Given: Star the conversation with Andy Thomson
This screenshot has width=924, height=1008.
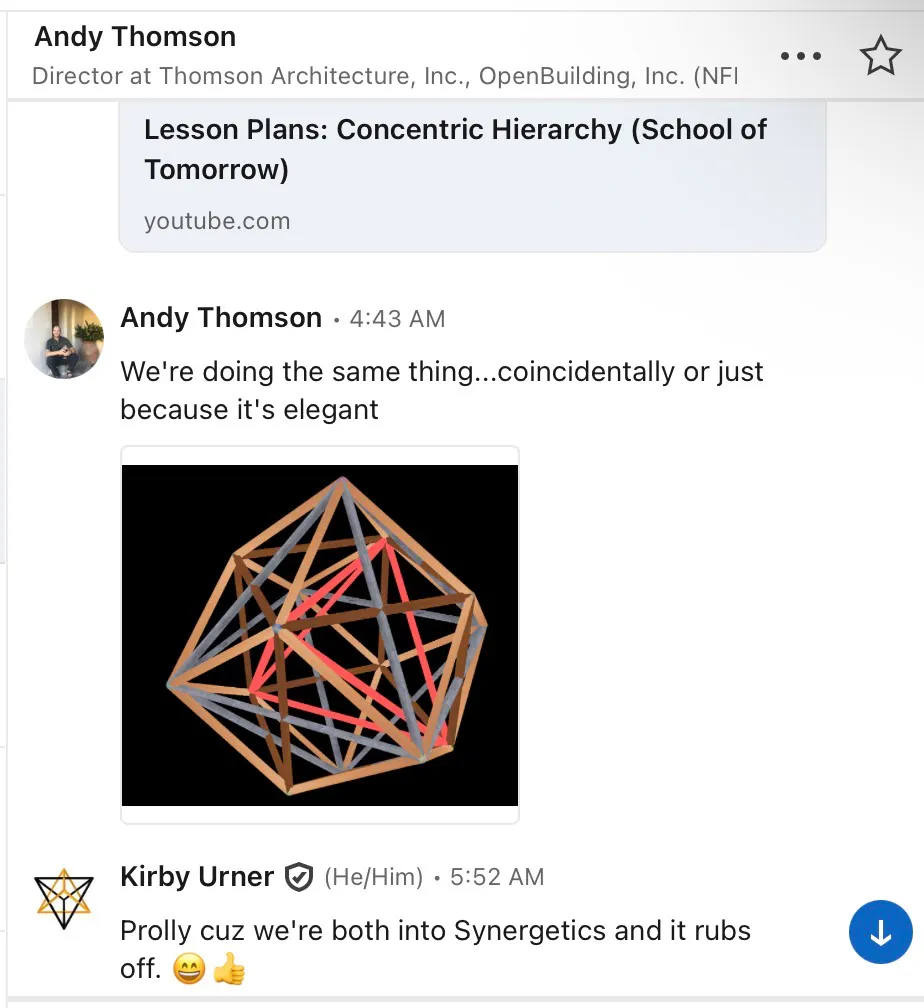Looking at the screenshot, I should [880, 57].
